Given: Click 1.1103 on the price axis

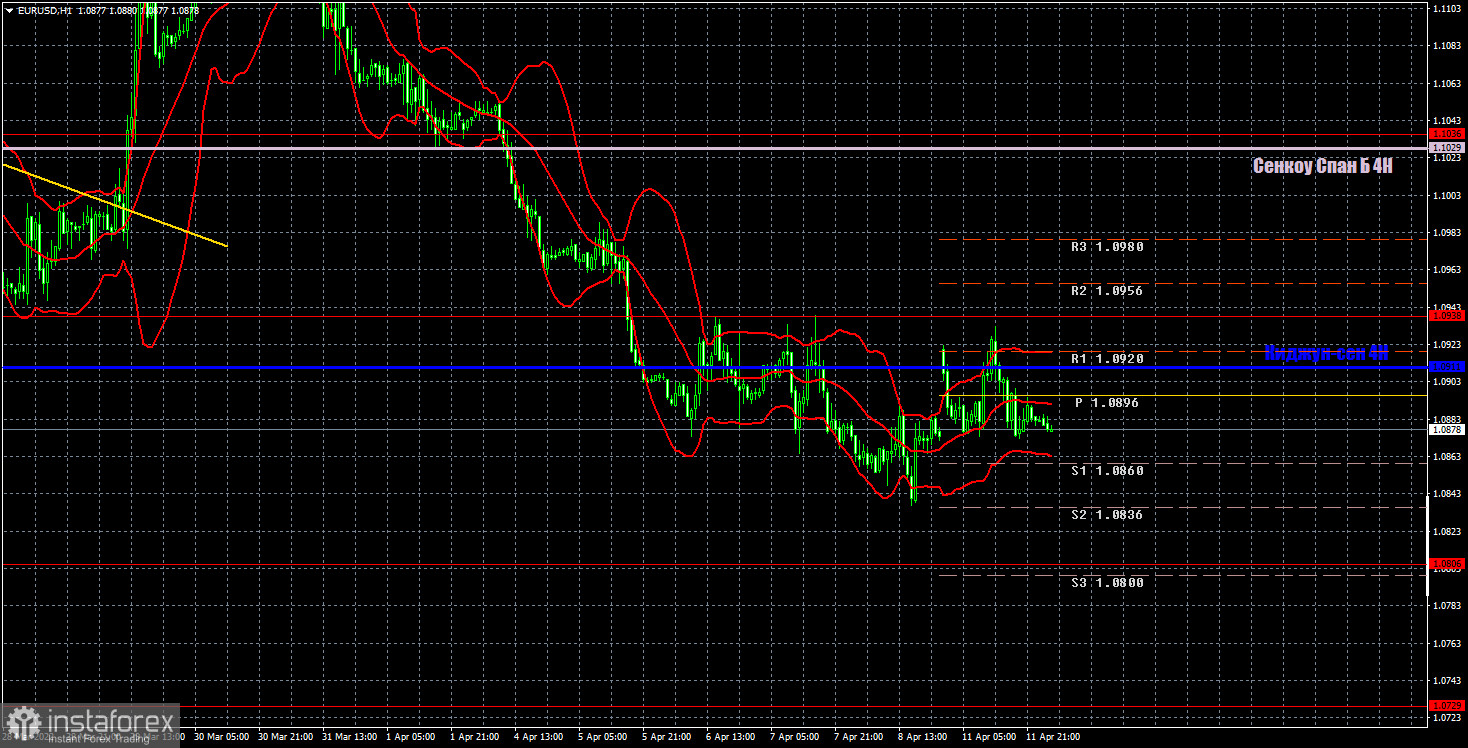Looking at the screenshot, I should (1447, 8).
